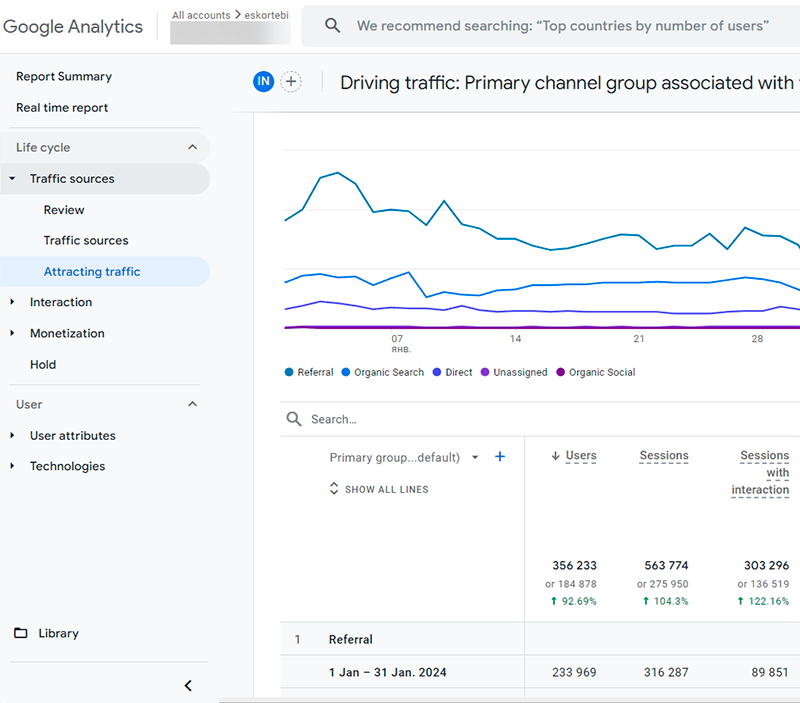Add a comparison with the dashed plus icon
This screenshot has height=703, width=800.
(291, 81)
